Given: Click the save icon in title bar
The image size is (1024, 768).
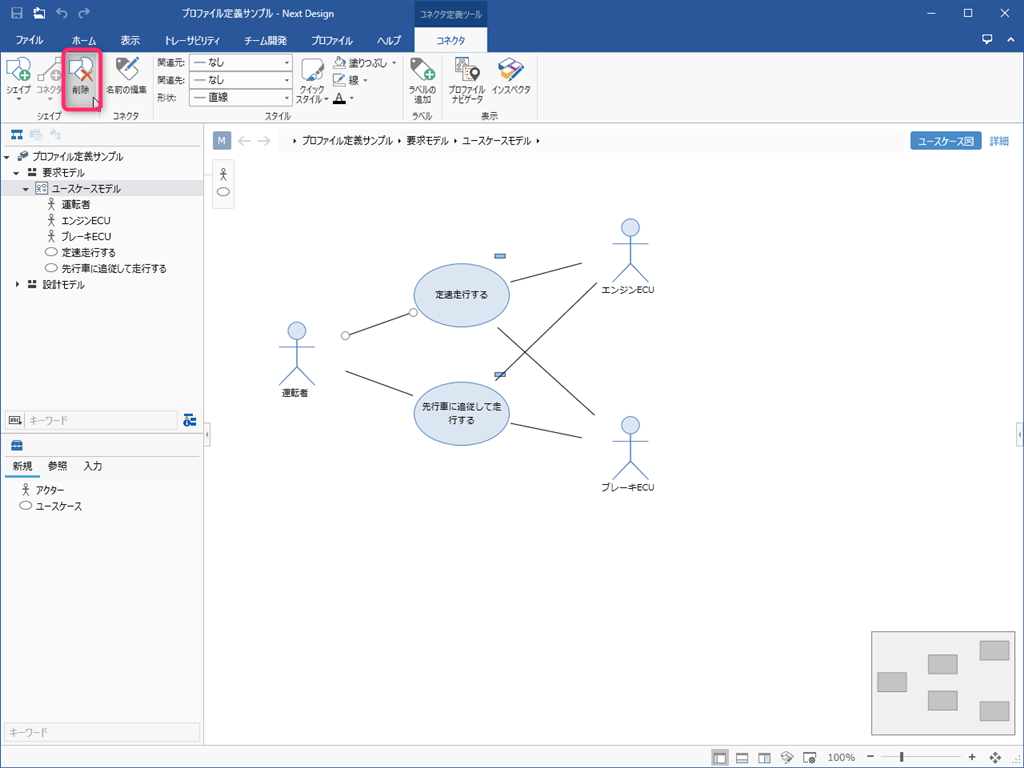Looking at the screenshot, I should (x=16, y=13).
